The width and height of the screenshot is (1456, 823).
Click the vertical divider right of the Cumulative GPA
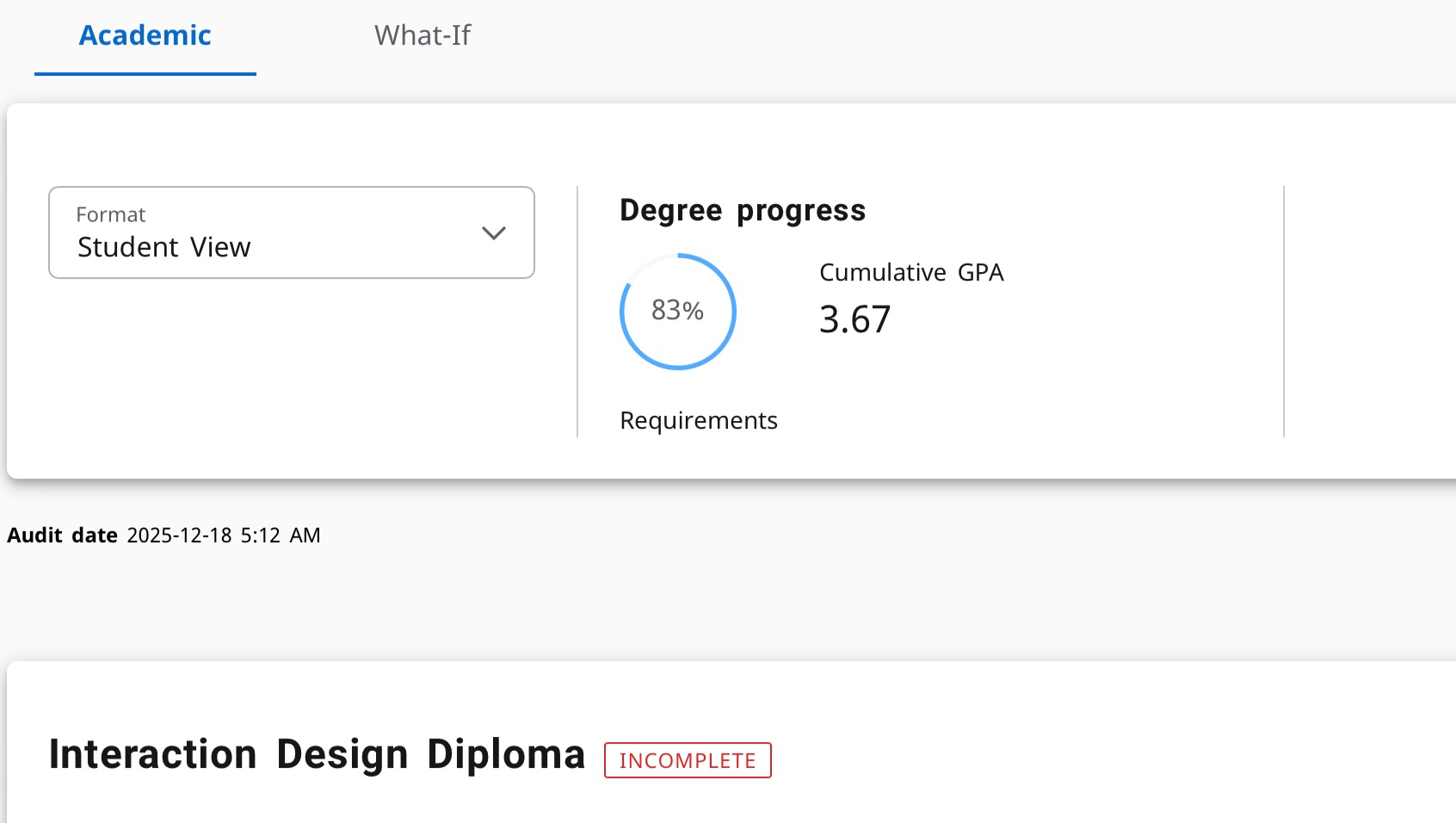tap(1283, 311)
